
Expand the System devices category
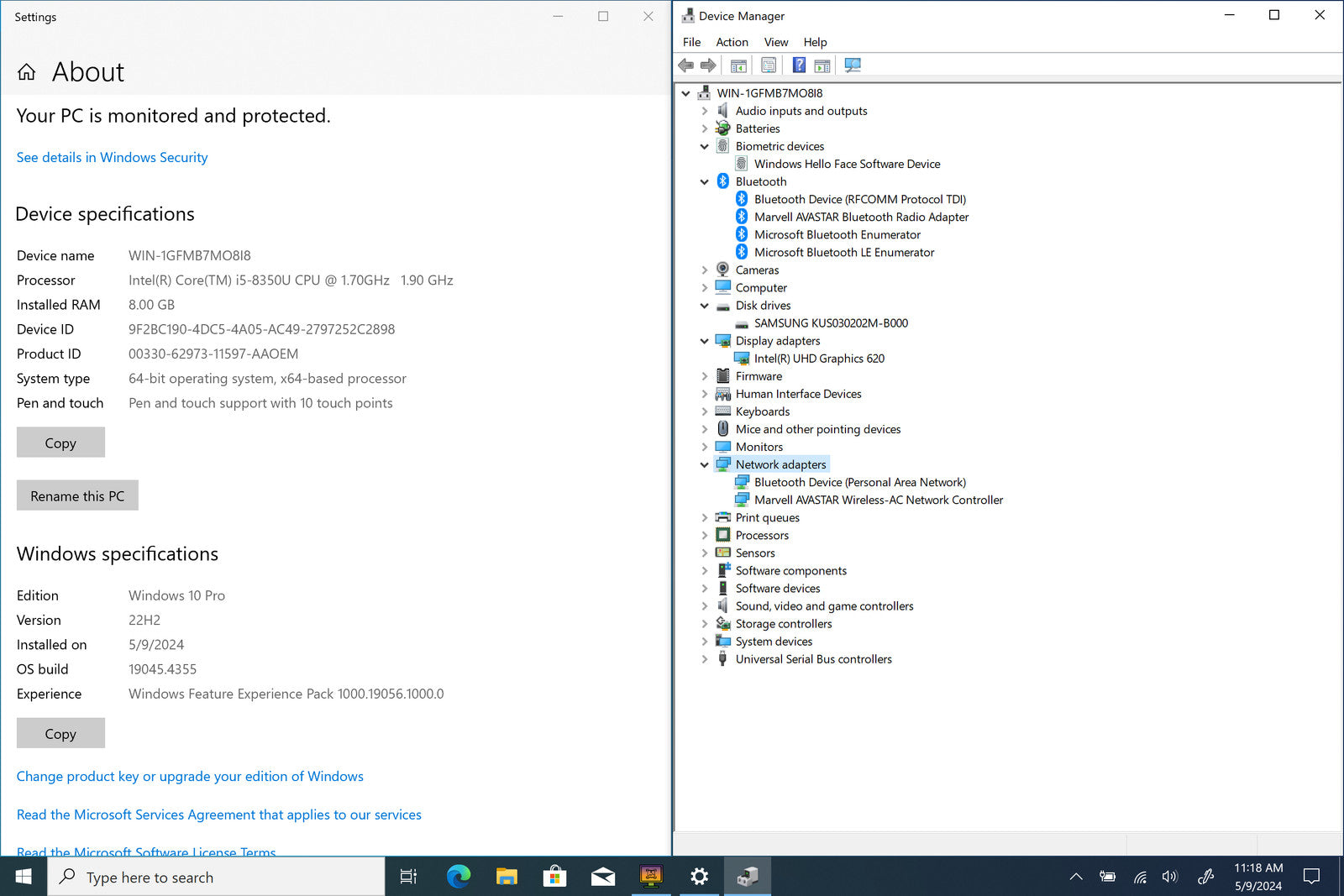point(705,642)
